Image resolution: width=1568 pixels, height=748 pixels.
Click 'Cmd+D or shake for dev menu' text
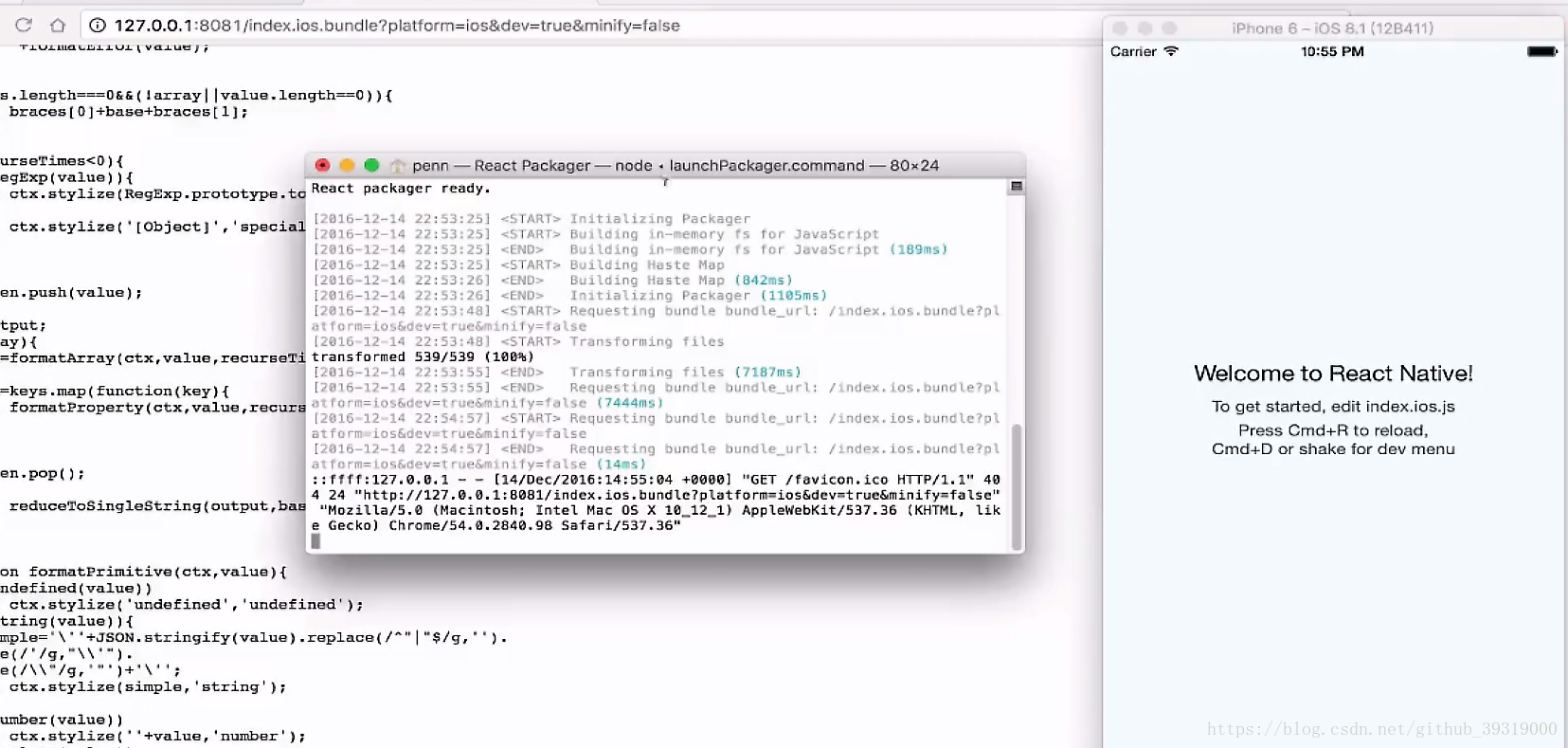[1333, 449]
